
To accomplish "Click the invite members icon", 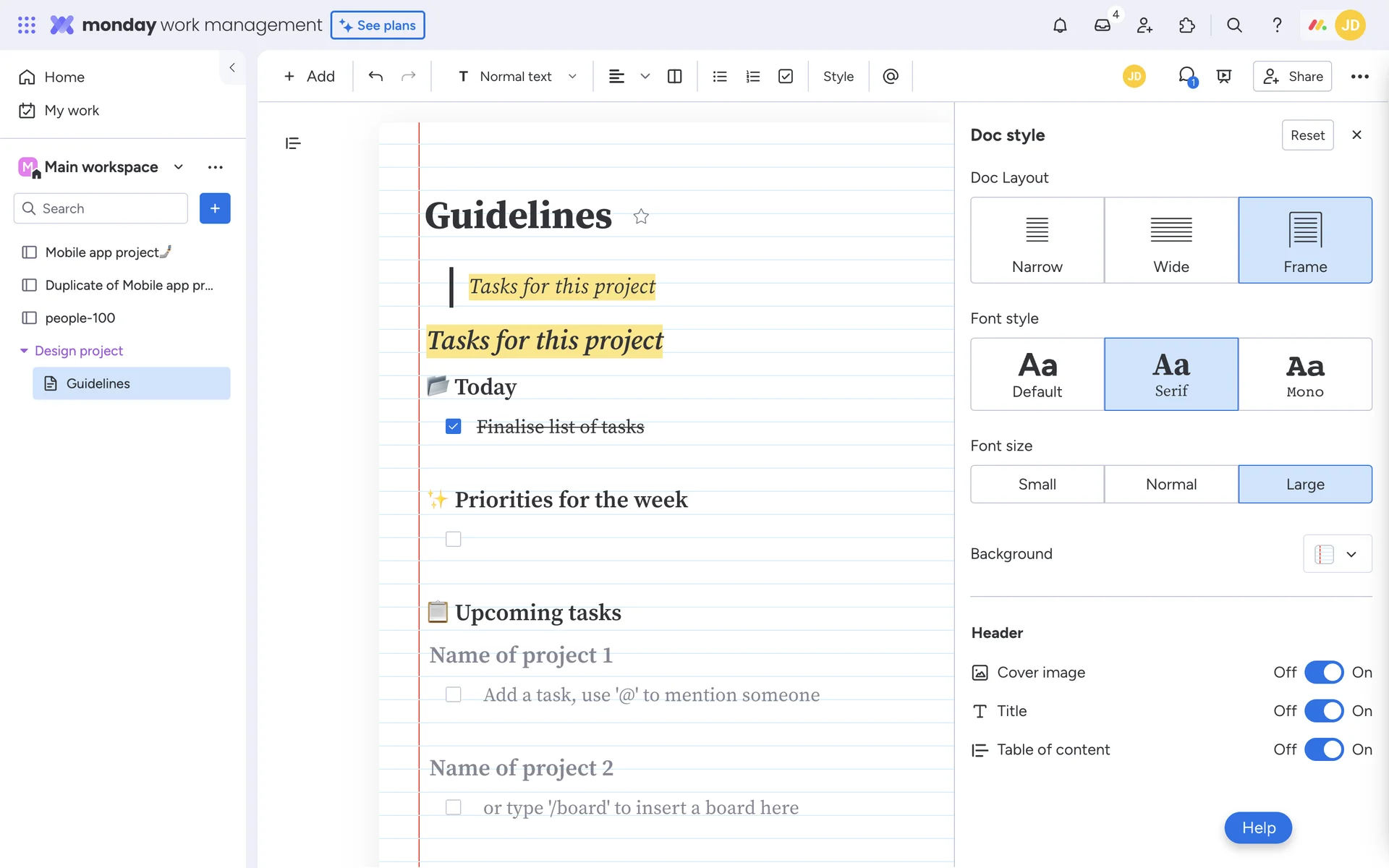I will tap(1144, 25).
